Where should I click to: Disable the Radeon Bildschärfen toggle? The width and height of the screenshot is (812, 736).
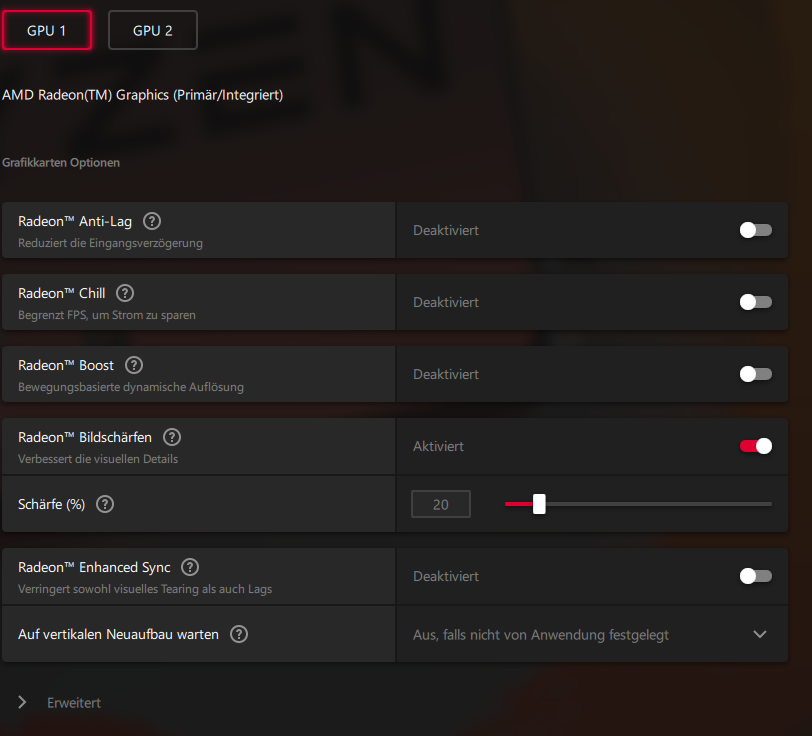tap(756, 446)
